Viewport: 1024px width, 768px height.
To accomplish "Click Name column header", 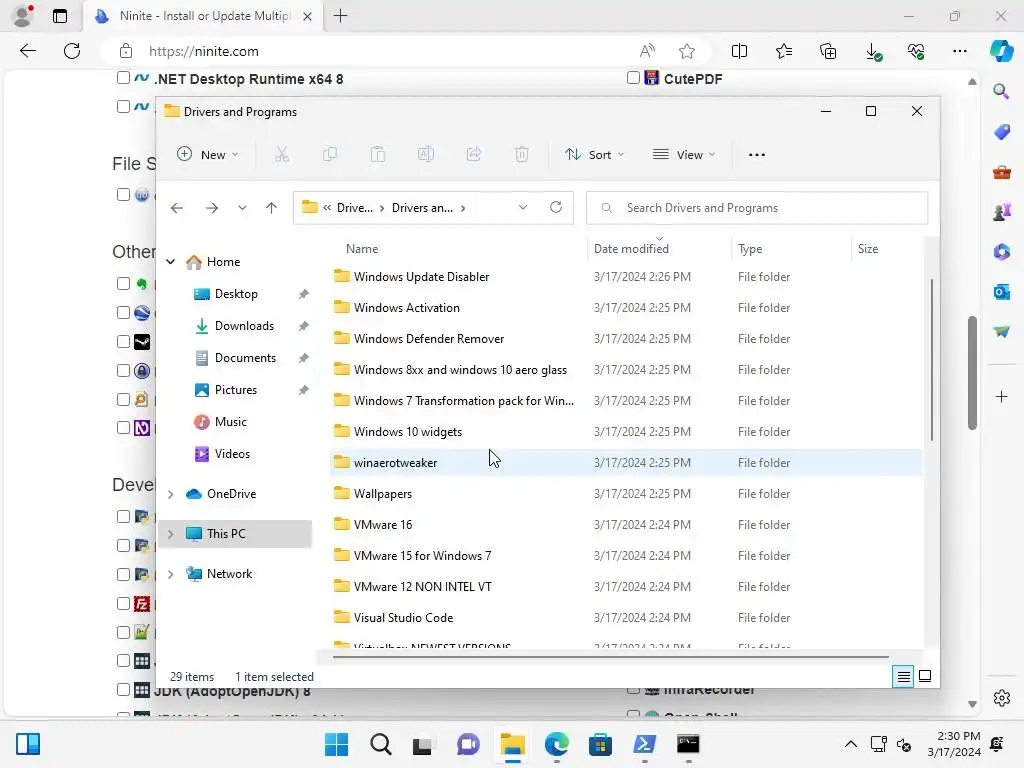I will (x=362, y=249).
